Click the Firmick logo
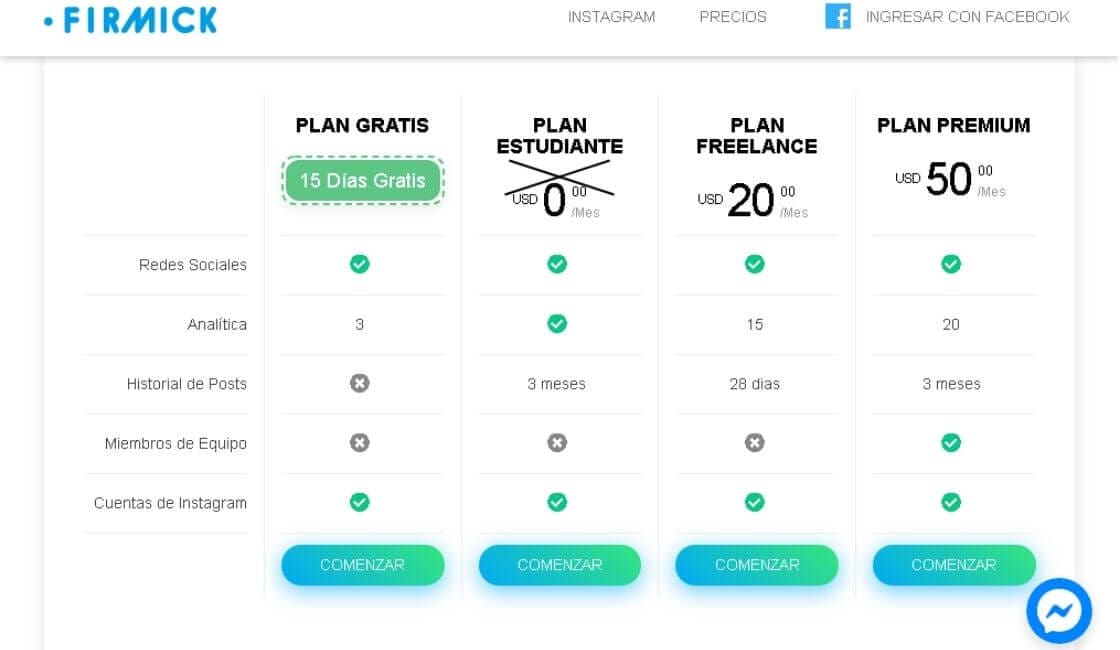 click(131, 19)
